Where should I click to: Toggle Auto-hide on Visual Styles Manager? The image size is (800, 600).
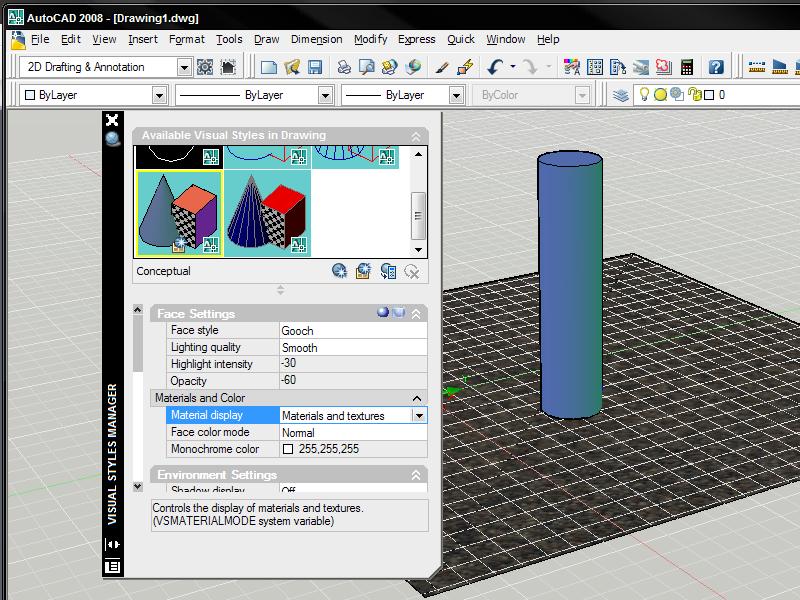[x=113, y=544]
